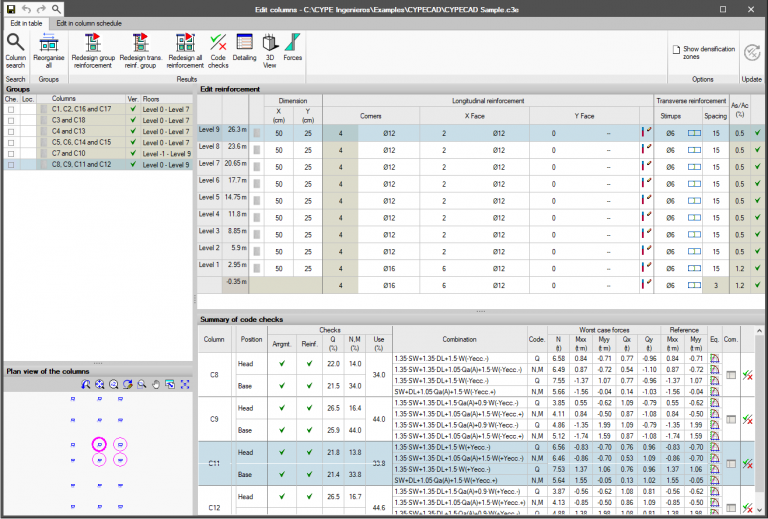This screenshot has height=519, width=768.
Task: Open stirrup arrangement selector for Level 9
Action: tap(694, 133)
